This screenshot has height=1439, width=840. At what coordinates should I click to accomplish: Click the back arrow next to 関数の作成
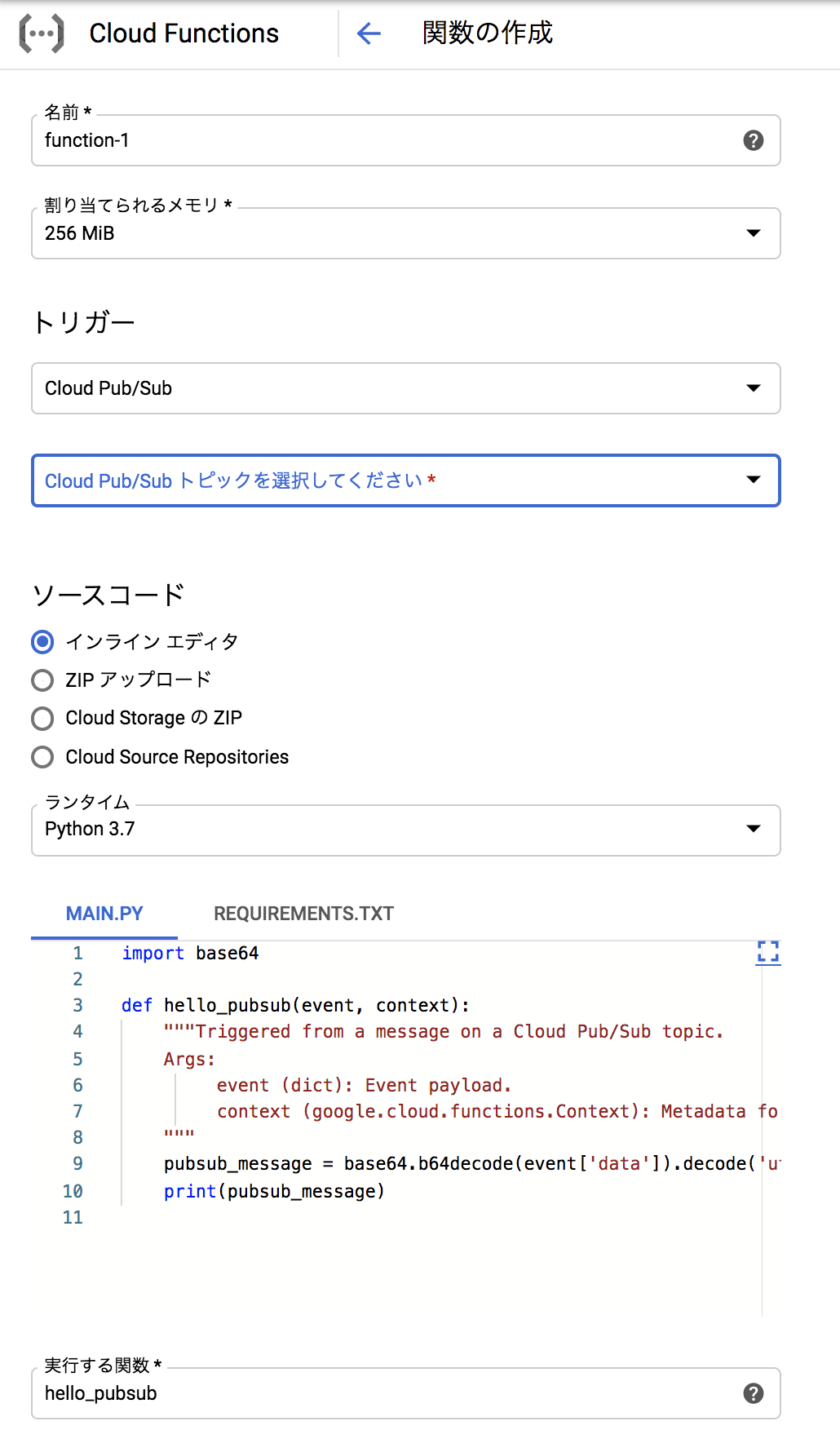coord(369,33)
